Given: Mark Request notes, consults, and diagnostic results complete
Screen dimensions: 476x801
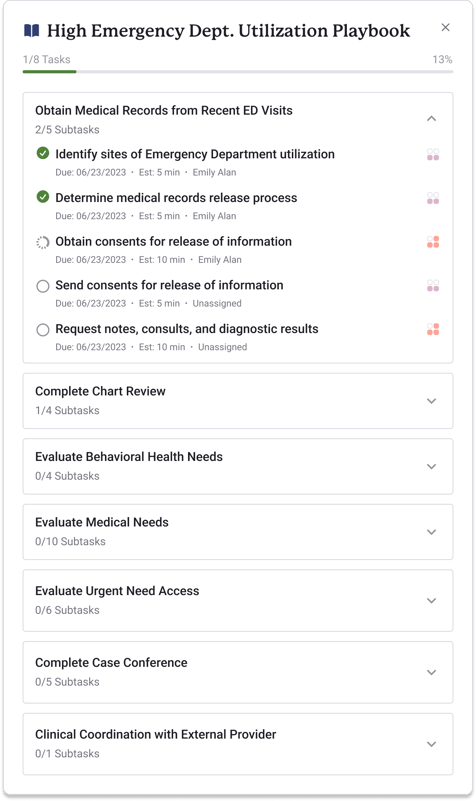Looking at the screenshot, I should click(x=43, y=330).
